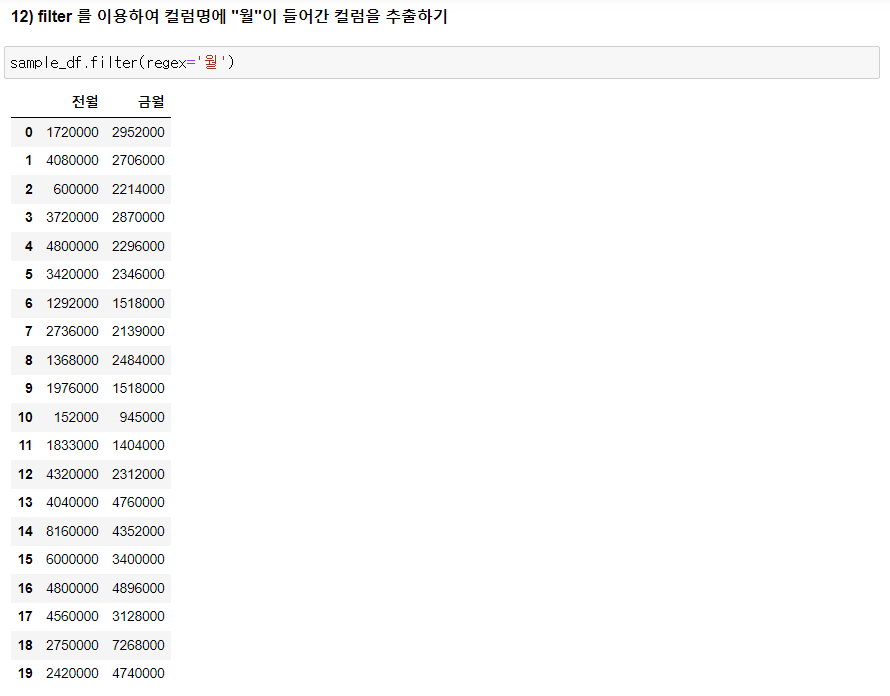Click value 2420000 in row 19
Image resolution: width=890 pixels, height=696 pixels.
coord(72,674)
